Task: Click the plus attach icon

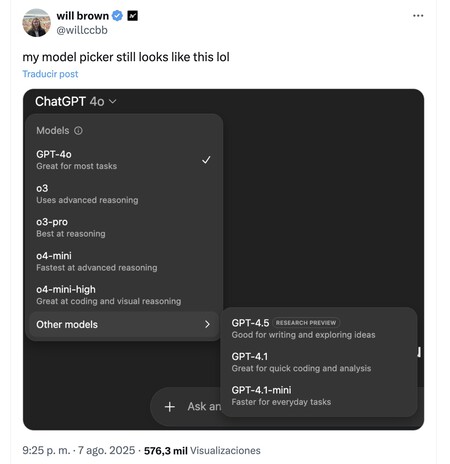Action: (170, 407)
